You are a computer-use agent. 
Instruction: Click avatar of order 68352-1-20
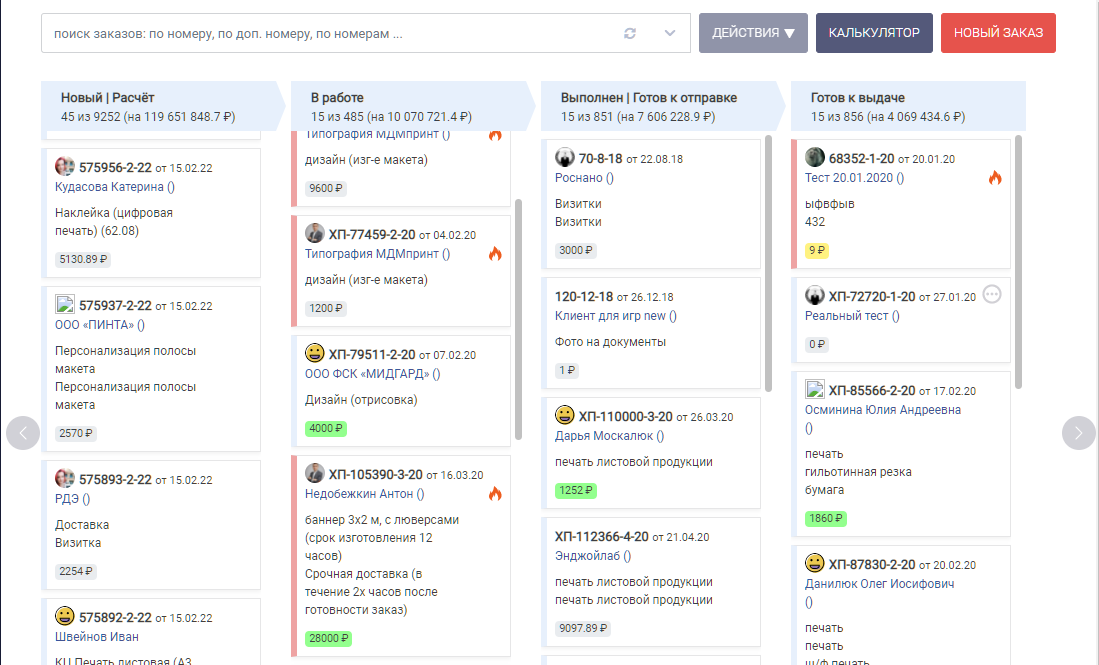click(814, 157)
